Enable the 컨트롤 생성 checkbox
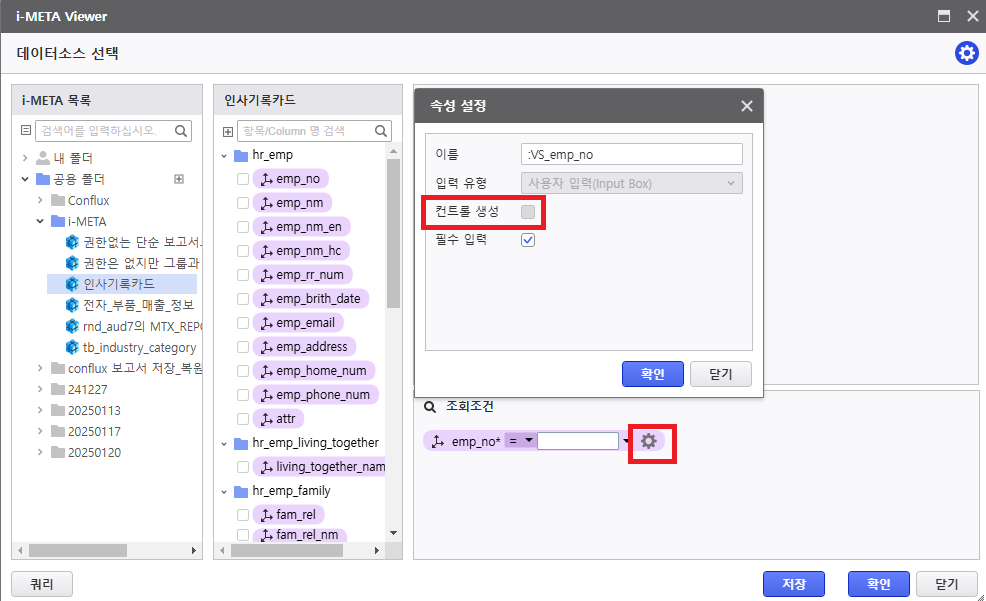 528,212
